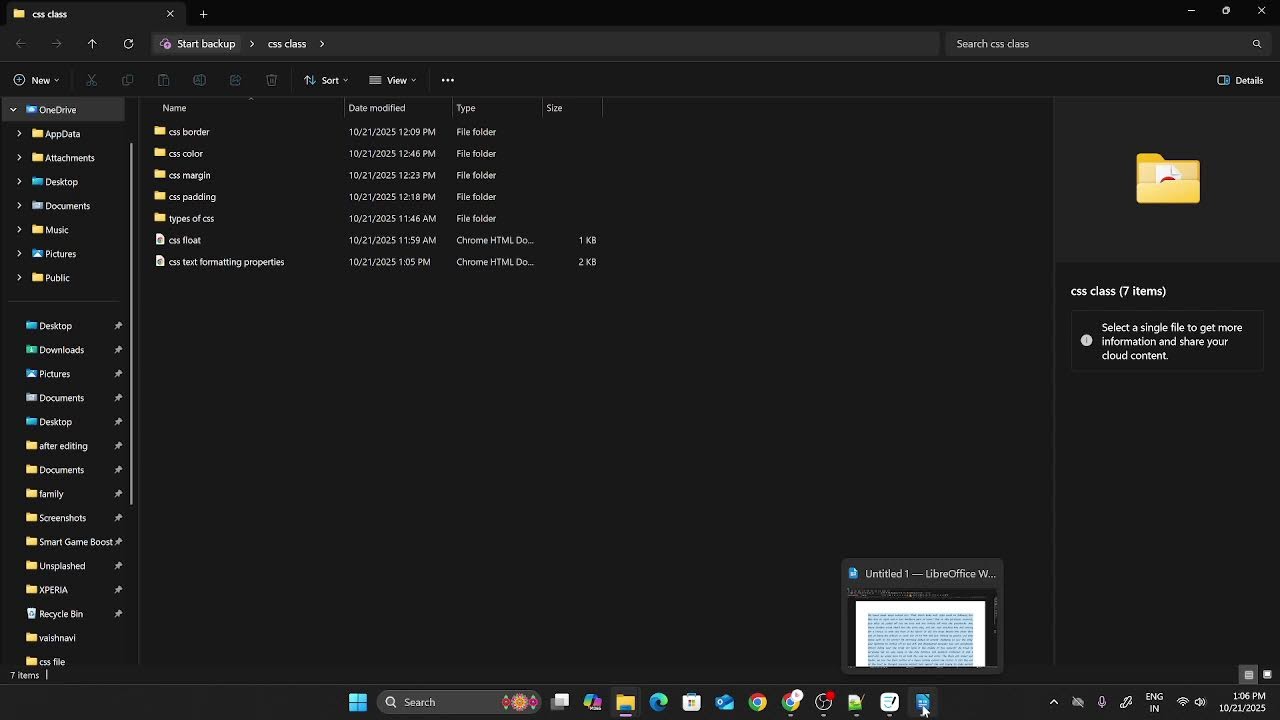Open Recycle Bin in sidebar
1280x720 pixels.
tap(60, 614)
